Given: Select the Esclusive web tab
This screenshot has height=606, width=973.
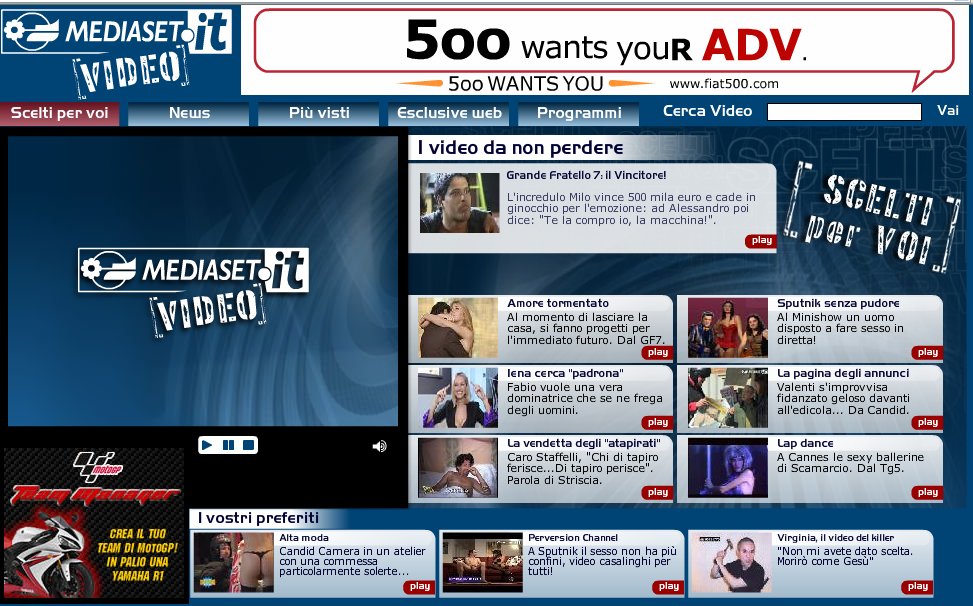Looking at the screenshot, I should click(449, 114).
